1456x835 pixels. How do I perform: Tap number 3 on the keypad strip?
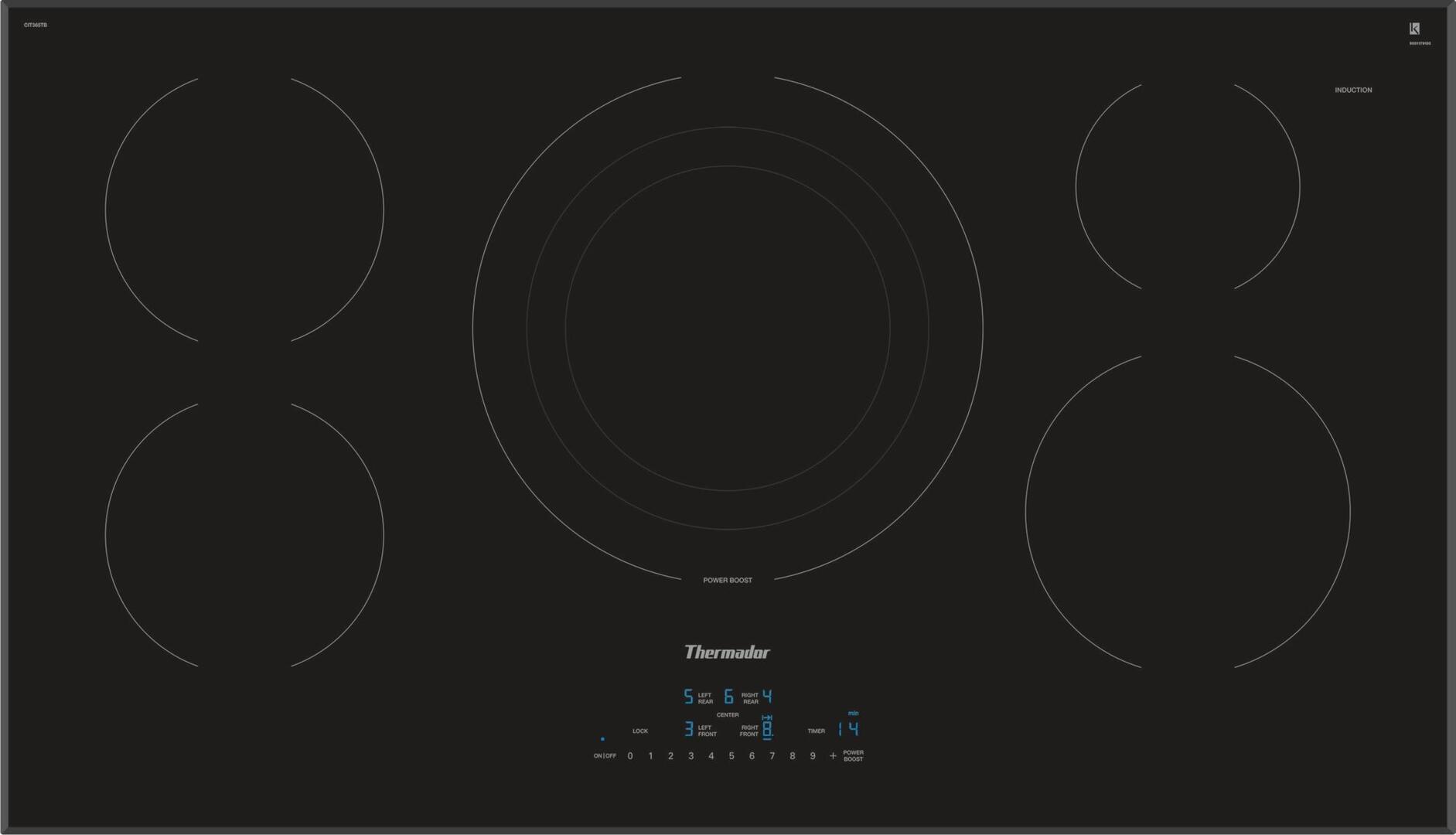coord(690,756)
